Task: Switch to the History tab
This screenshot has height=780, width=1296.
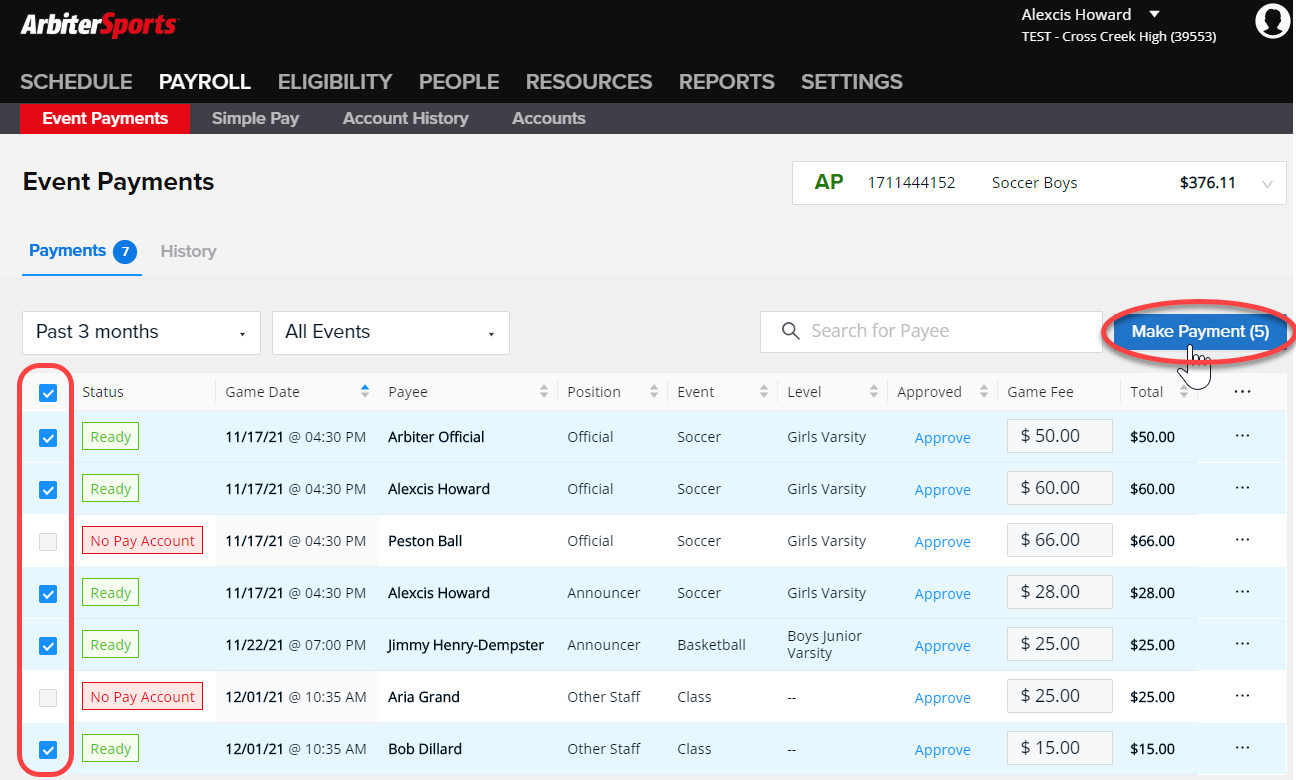Action: tap(188, 251)
